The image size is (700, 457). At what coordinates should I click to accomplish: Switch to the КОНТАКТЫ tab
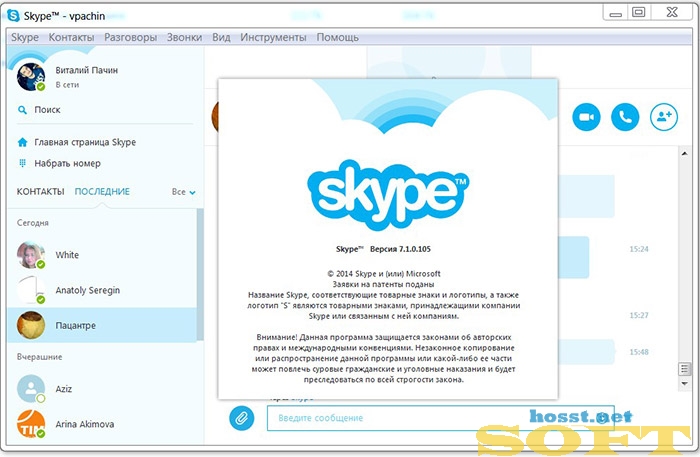point(41,191)
